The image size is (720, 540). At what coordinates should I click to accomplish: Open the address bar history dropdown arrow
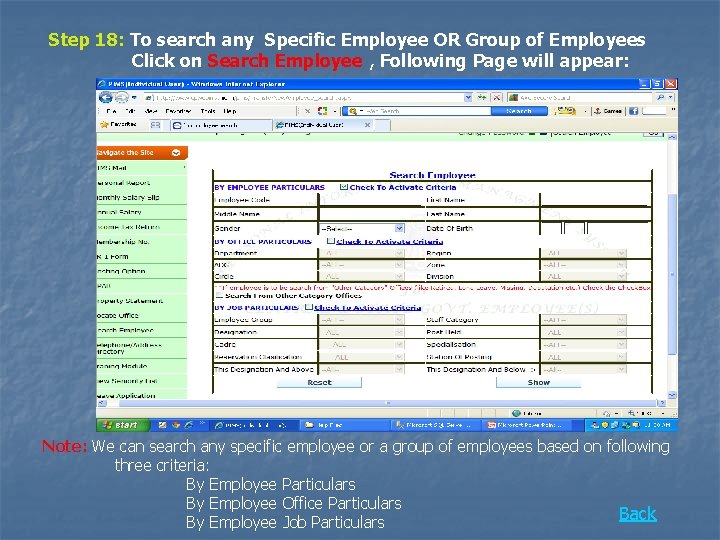pos(468,97)
